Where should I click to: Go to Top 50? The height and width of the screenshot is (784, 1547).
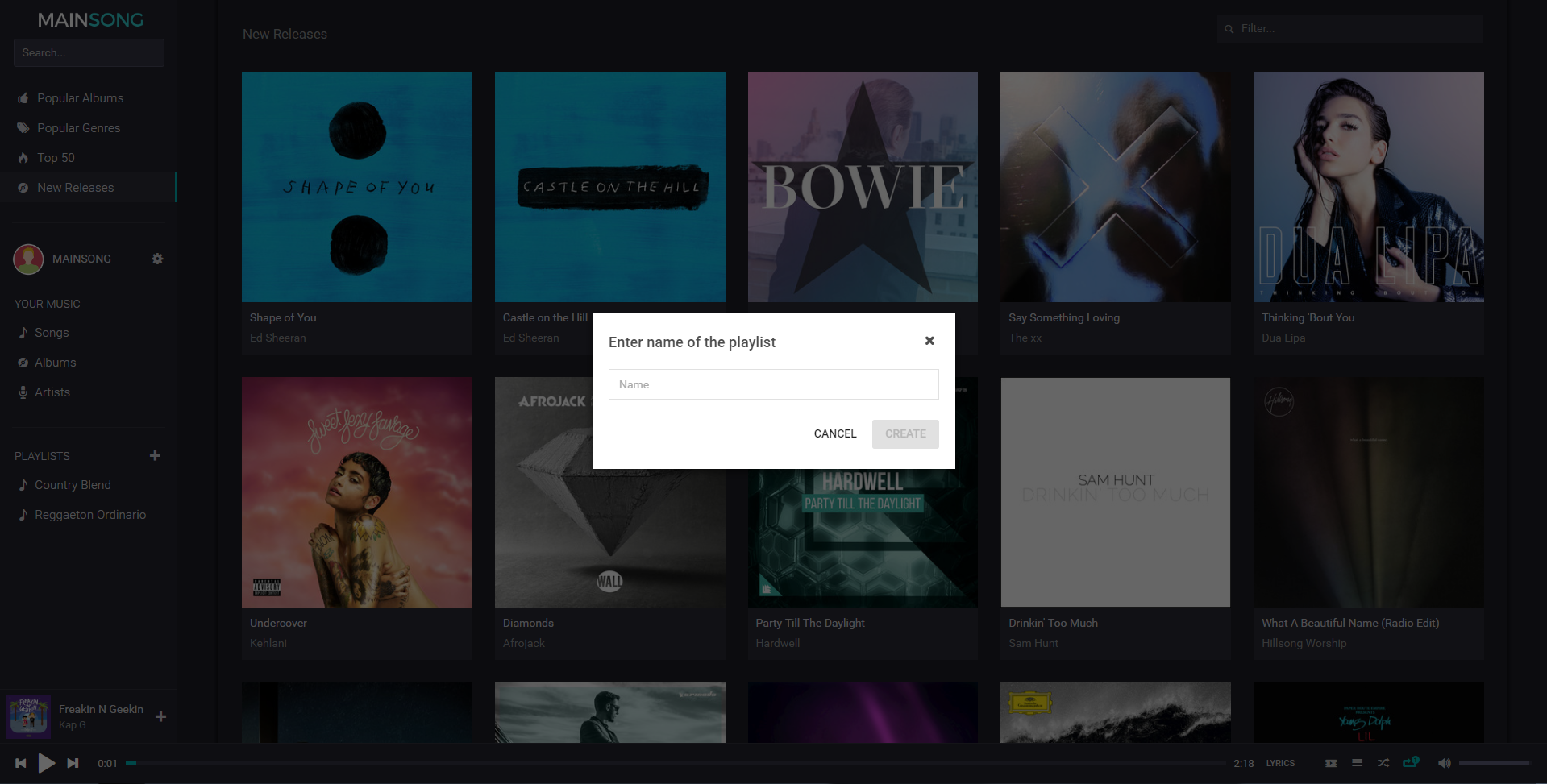click(56, 158)
